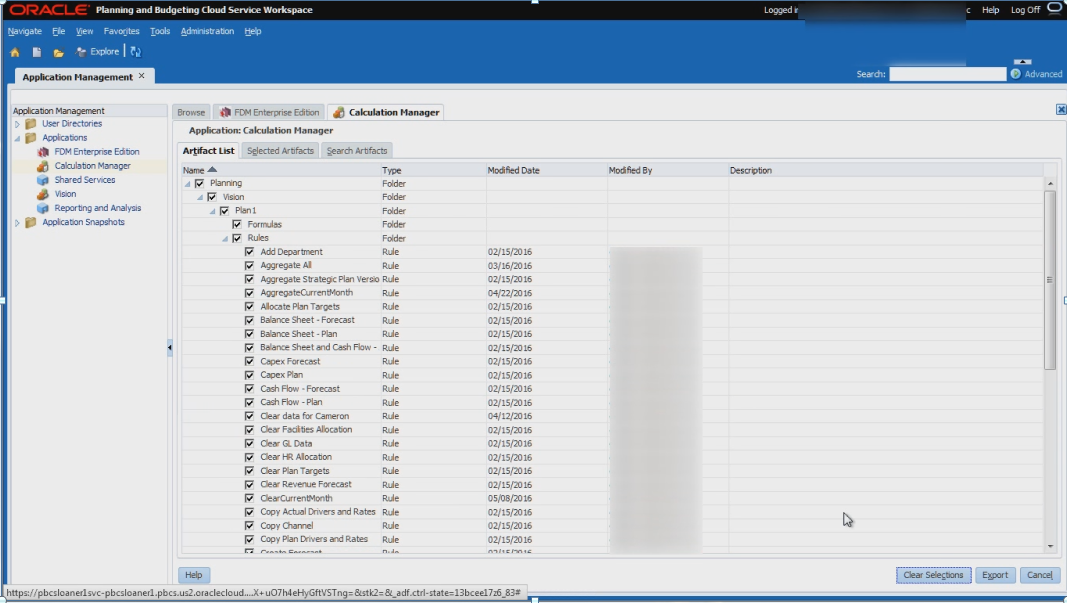Image resolution: width=1067 pixels, height=603 pixels.
Task: Collapse the Plan1 folder row
Action: [x=212, y=211]
